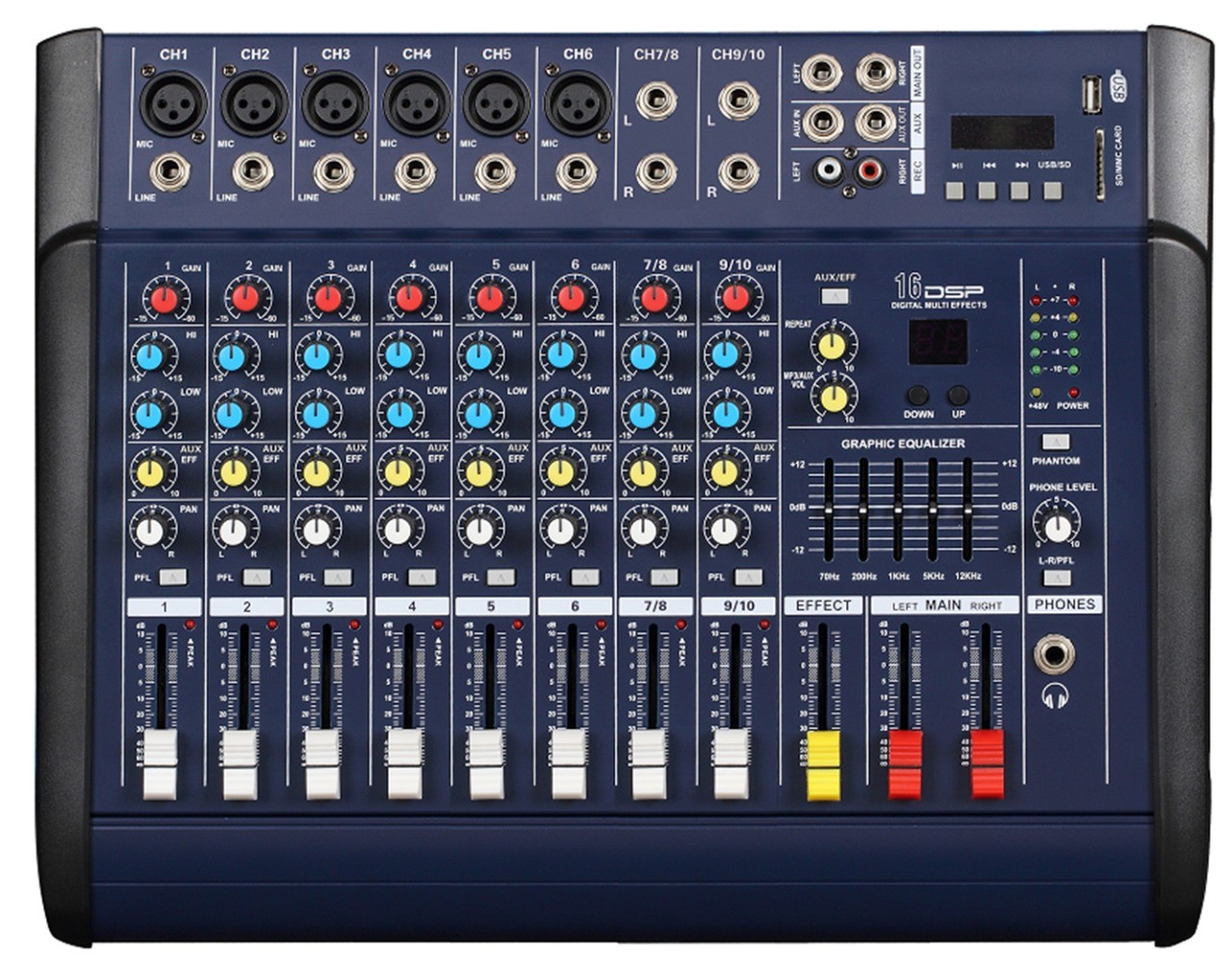Screen dimensions: 1232x978
Task: Select the USB port at top right
Action: 1089,96
